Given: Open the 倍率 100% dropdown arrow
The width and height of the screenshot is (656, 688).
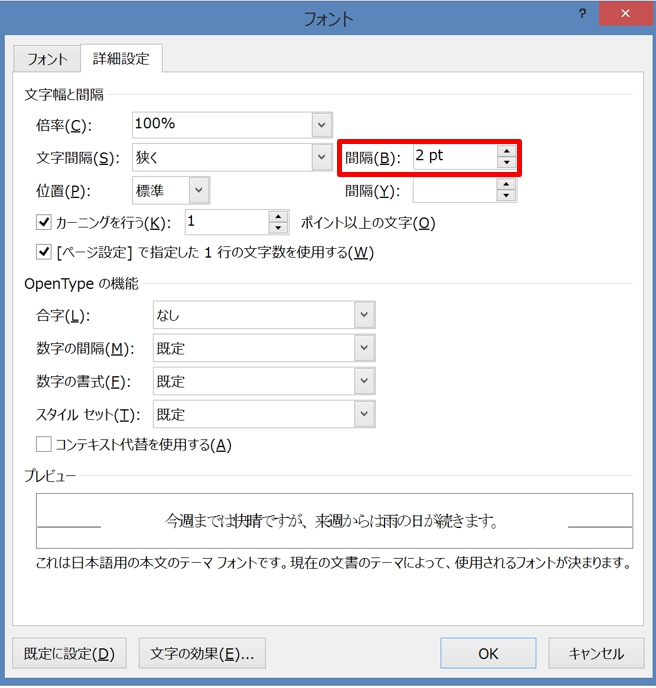Looking at the screenshot, I should coord(322,125).
